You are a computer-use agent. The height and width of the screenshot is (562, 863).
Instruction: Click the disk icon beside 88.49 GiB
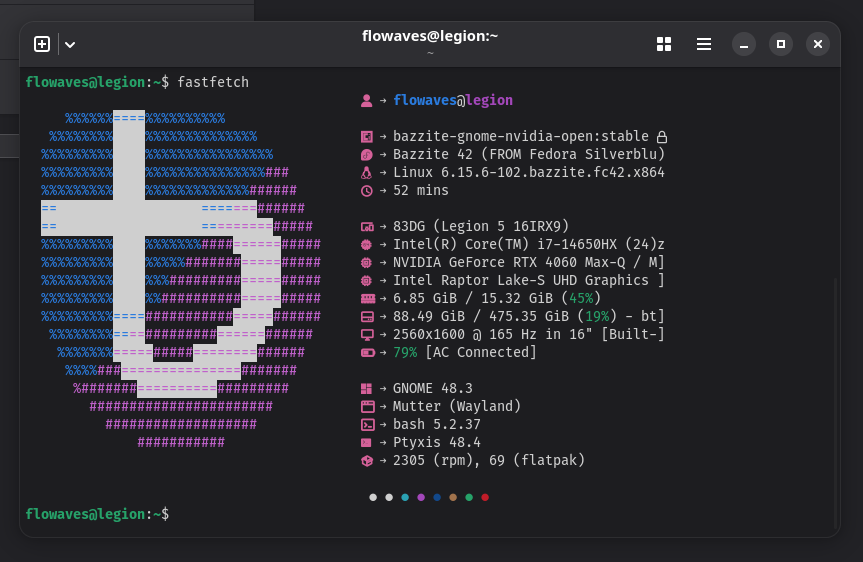click(x=367, y=317)
